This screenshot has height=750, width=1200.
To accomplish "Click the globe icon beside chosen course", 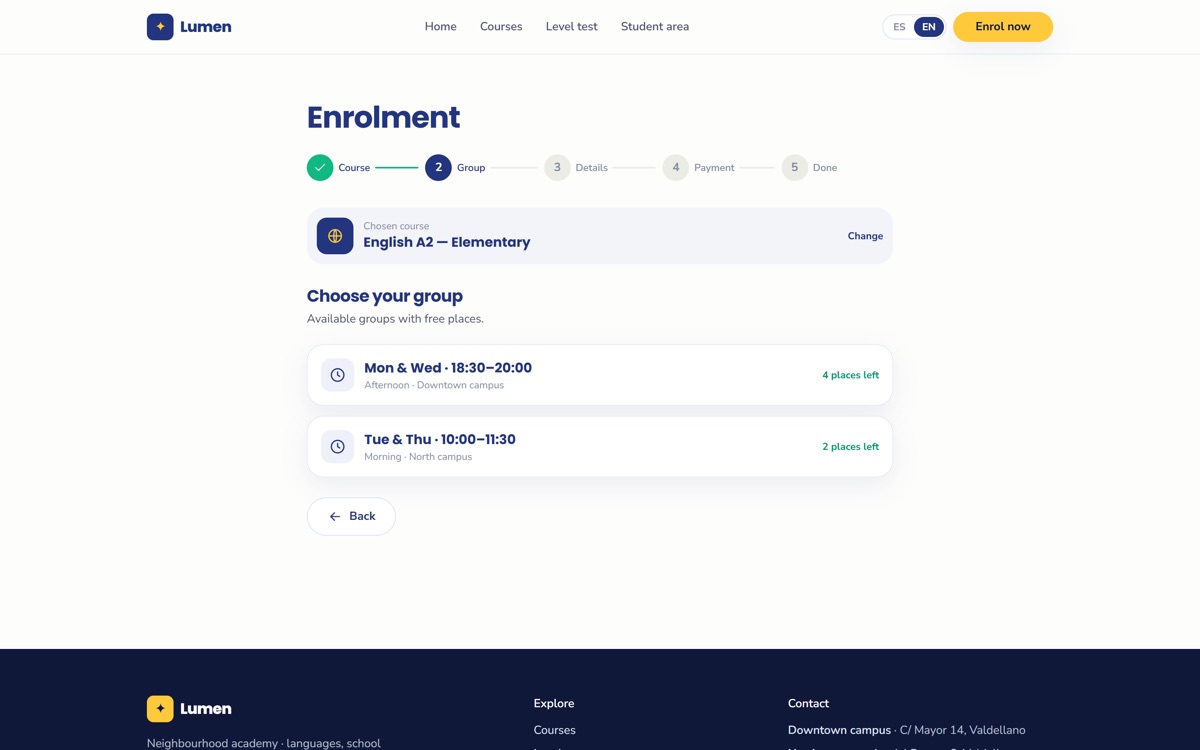I will 335,236.
